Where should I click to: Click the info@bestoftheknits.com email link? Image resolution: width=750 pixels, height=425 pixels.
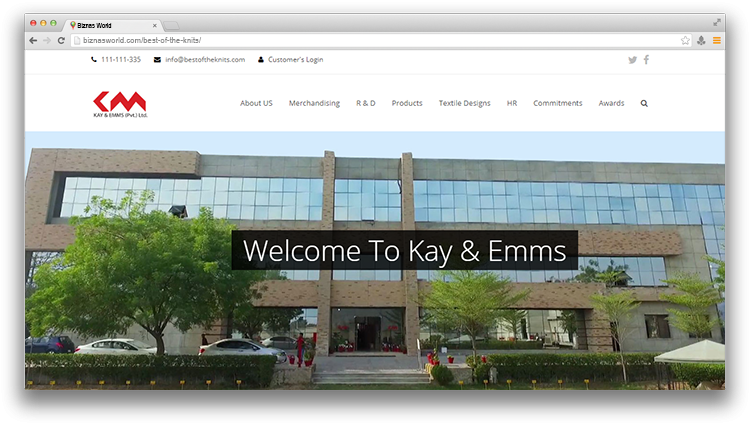[x=204, y=60]
